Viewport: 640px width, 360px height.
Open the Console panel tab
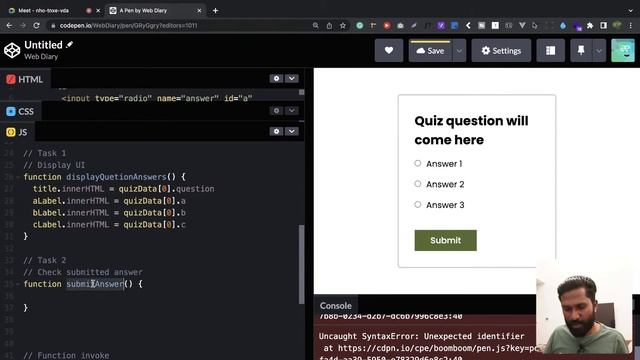pos(336,306)
